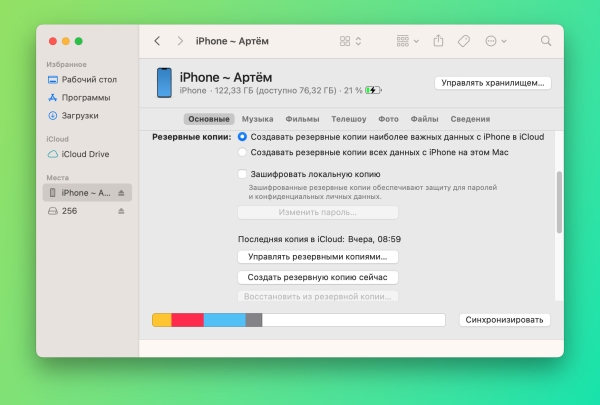Click the iPhone device icon in header

pos(164,83)
